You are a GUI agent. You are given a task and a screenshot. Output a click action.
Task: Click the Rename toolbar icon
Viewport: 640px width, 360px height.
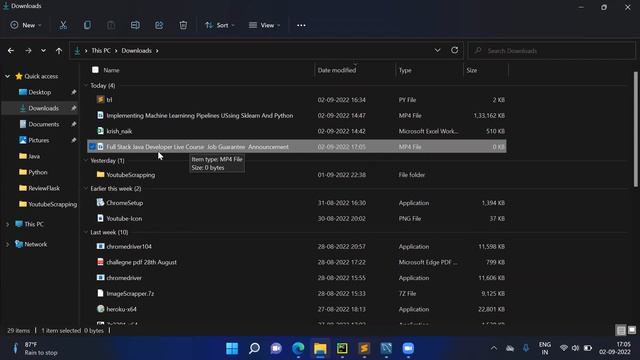(135, 25)
